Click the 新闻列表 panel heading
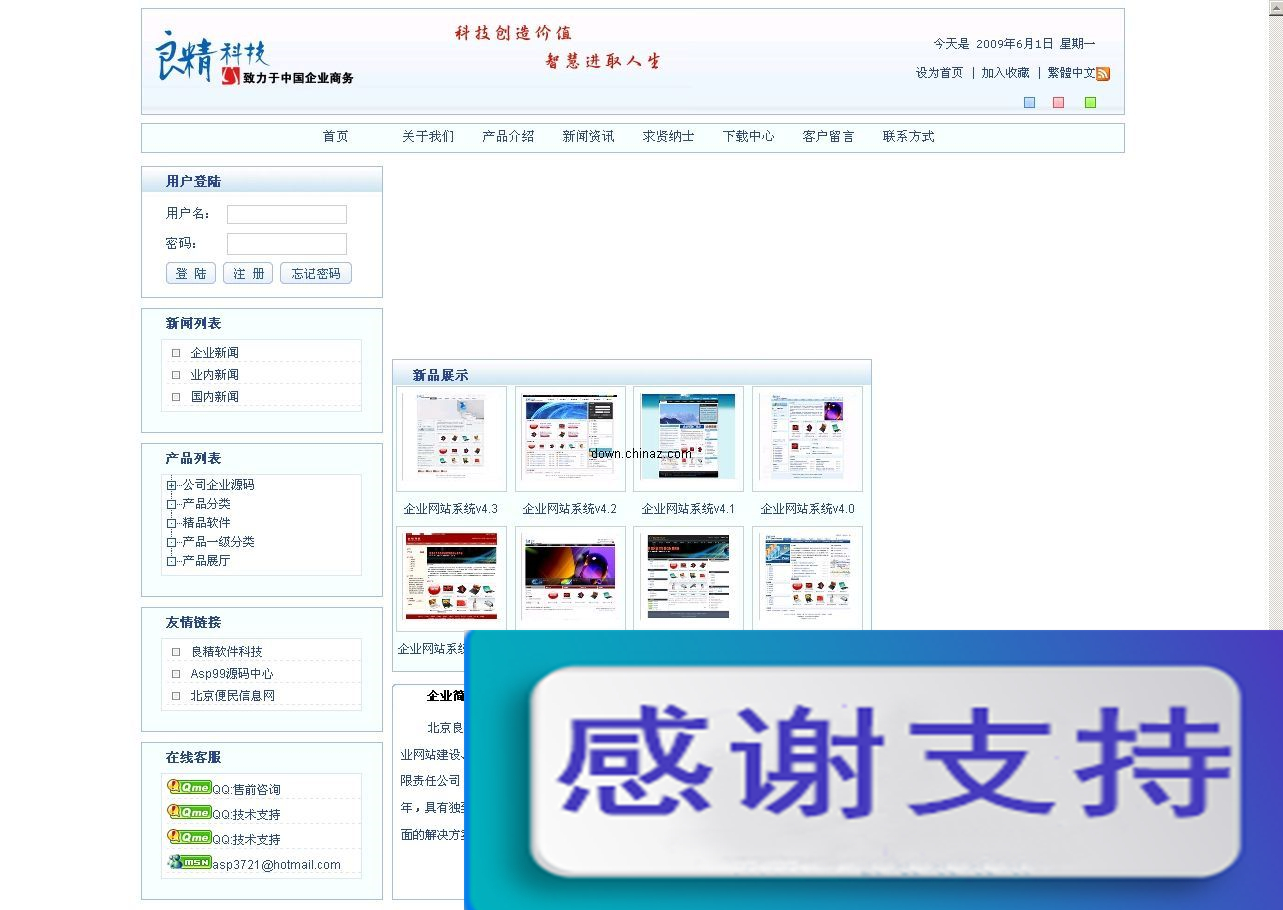Viewport: 1283px width, 910px height. [x=193, y=323]
